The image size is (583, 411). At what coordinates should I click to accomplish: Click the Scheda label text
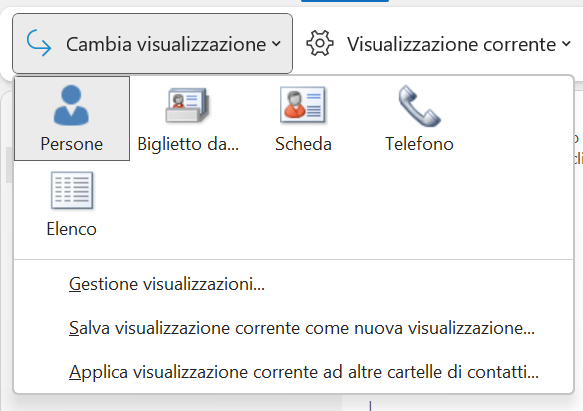point(303,144)
